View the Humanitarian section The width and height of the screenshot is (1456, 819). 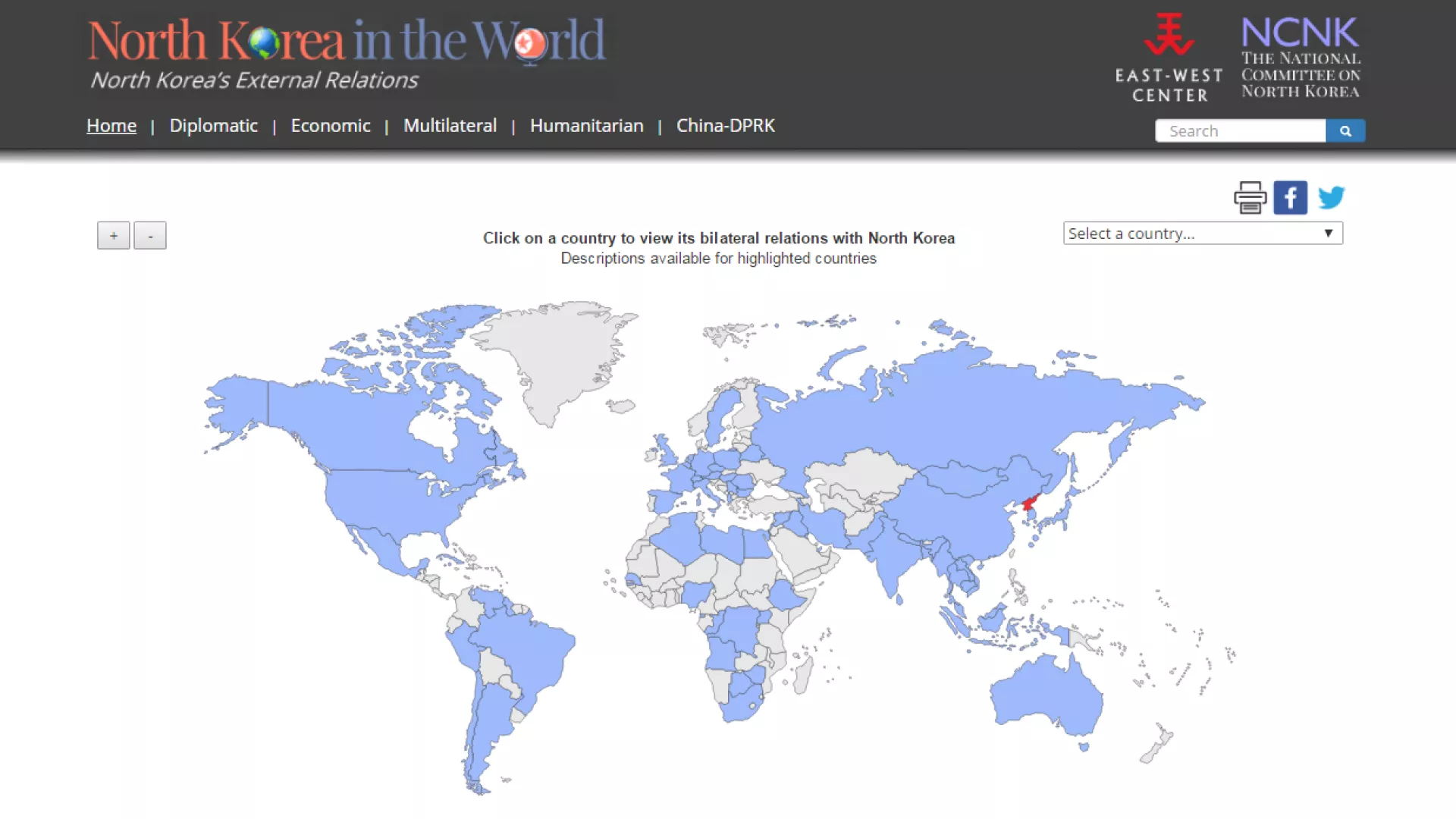coord(587,125)
